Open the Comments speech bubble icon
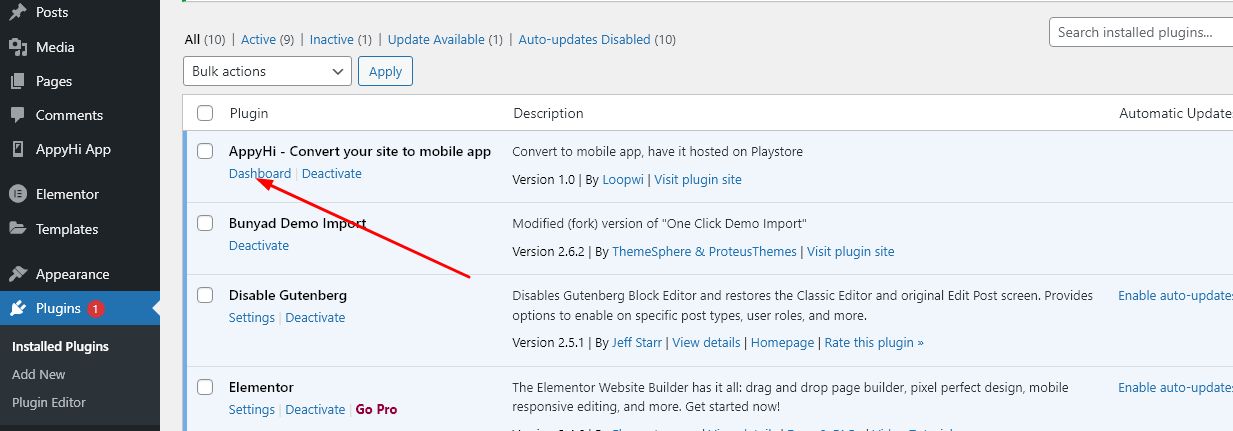The image size is (1233, 431). click(x=18, y=115)
